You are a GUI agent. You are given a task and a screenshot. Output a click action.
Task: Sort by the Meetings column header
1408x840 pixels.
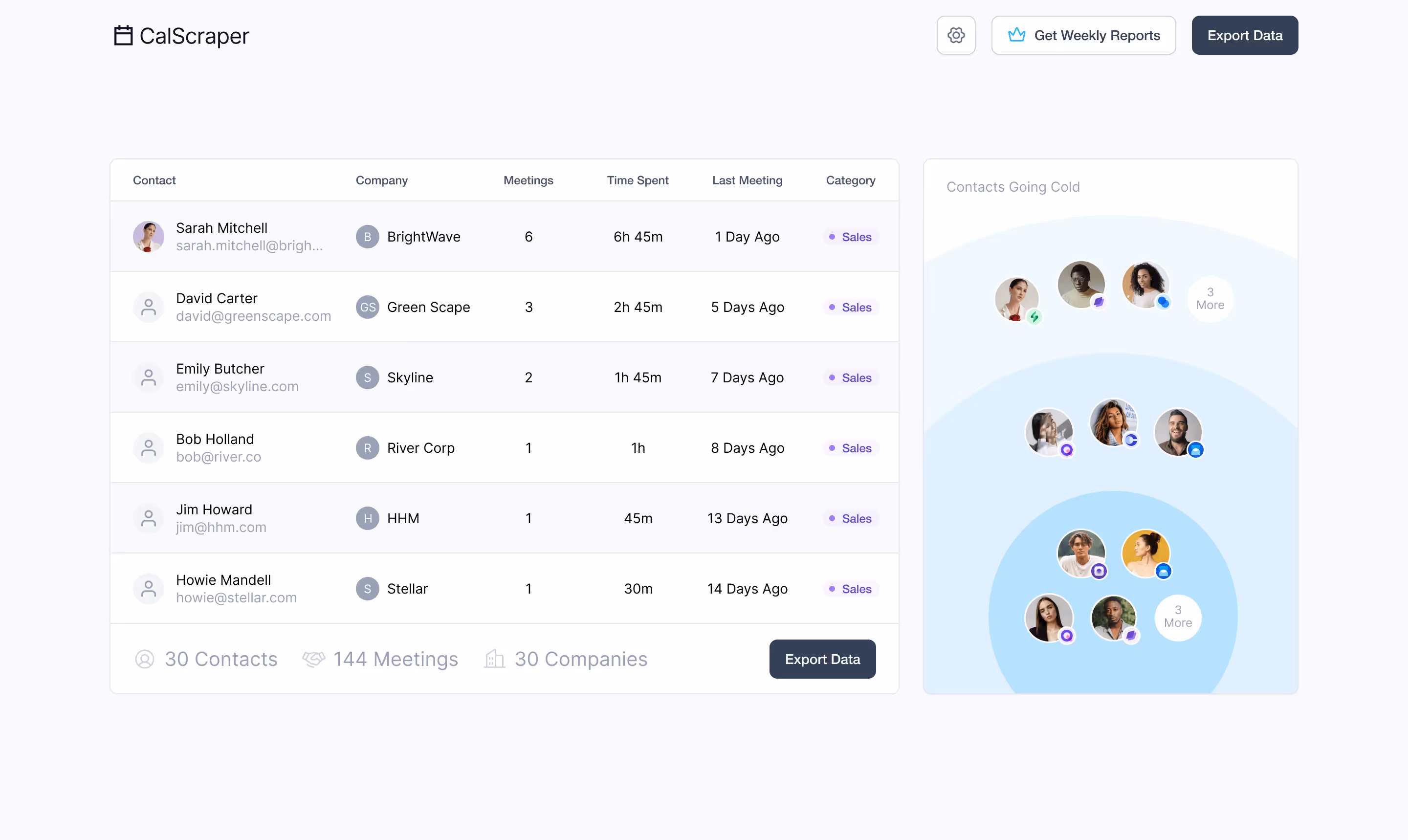[528, 180]
